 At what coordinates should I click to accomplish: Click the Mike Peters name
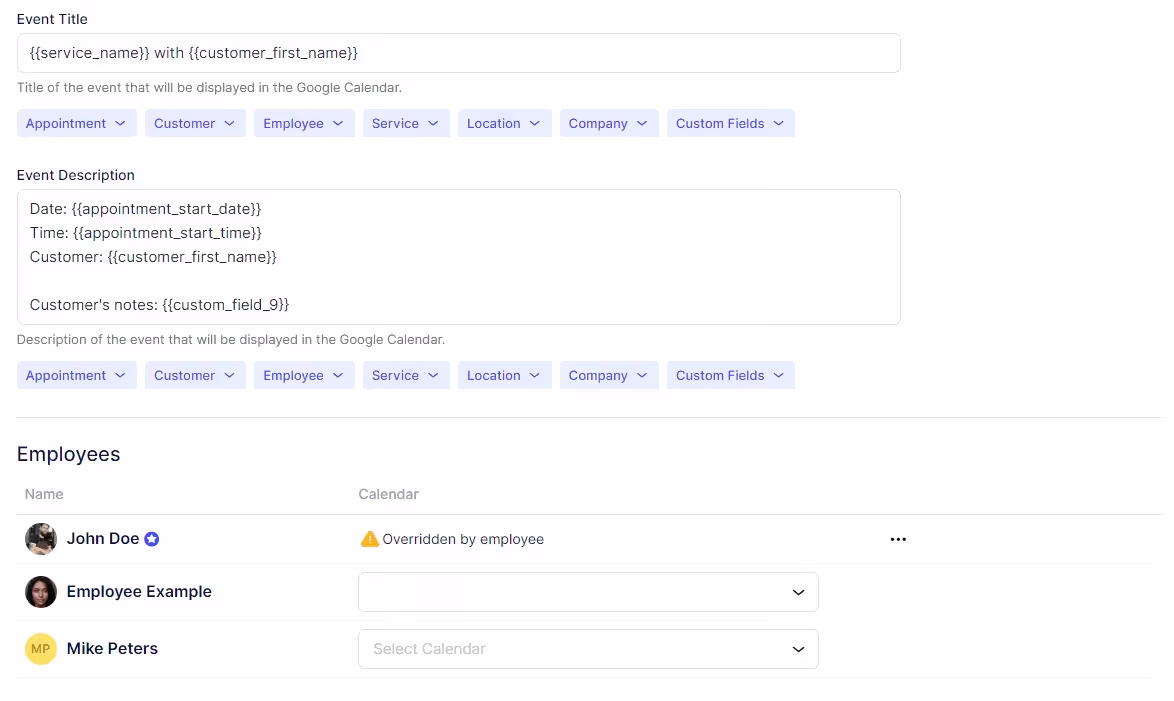click(112, 649)
